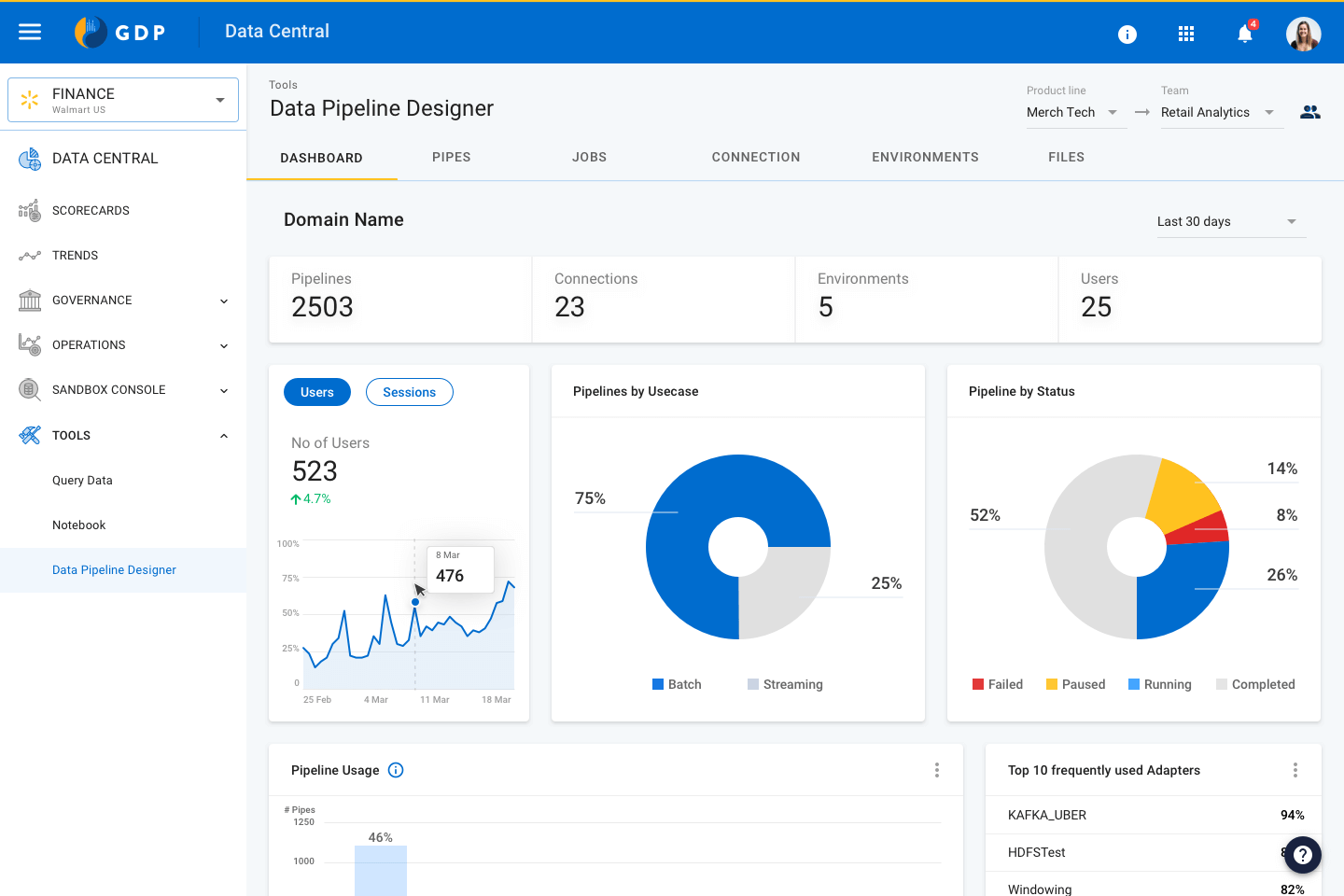
Task: Open the Last 30 days dropdown
Action: [1230, 221]
